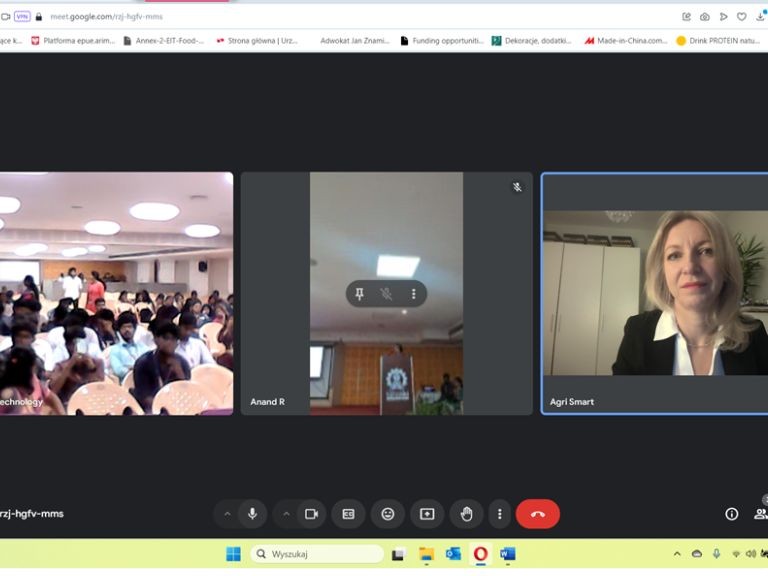Mute the microphone in the call bar
768x576 pixels.
pos(252,514)
